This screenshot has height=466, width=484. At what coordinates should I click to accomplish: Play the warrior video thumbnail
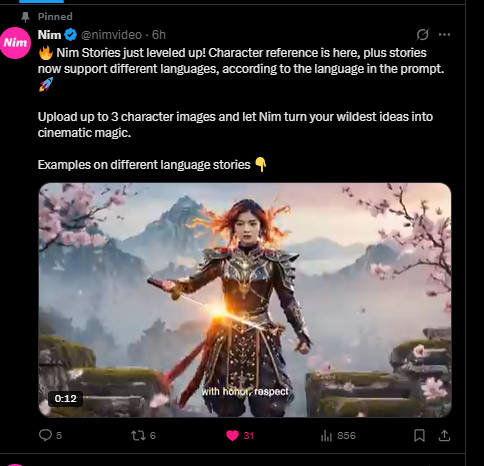[245, 300]
